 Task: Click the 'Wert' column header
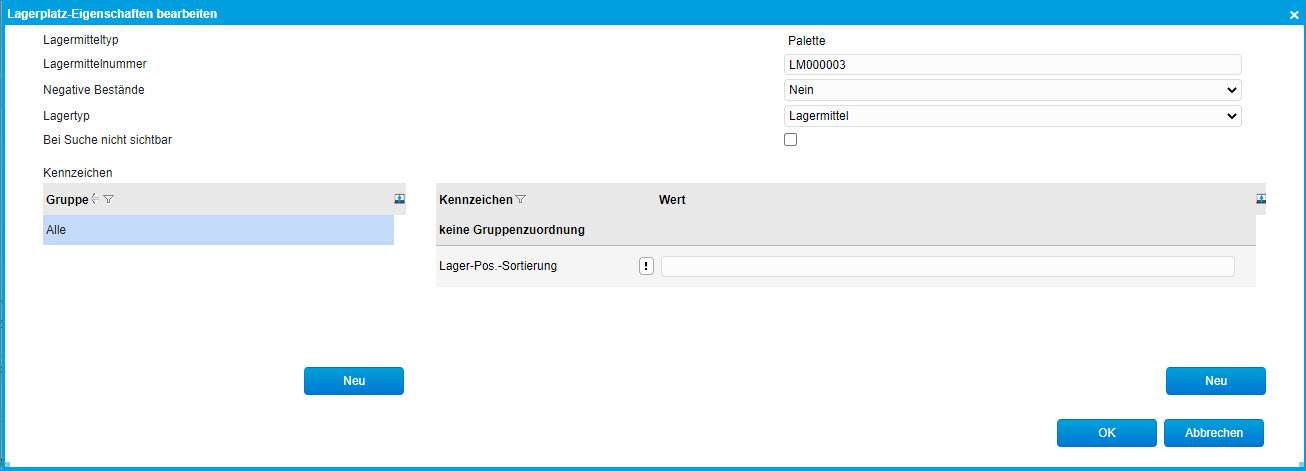click(672, 200)
